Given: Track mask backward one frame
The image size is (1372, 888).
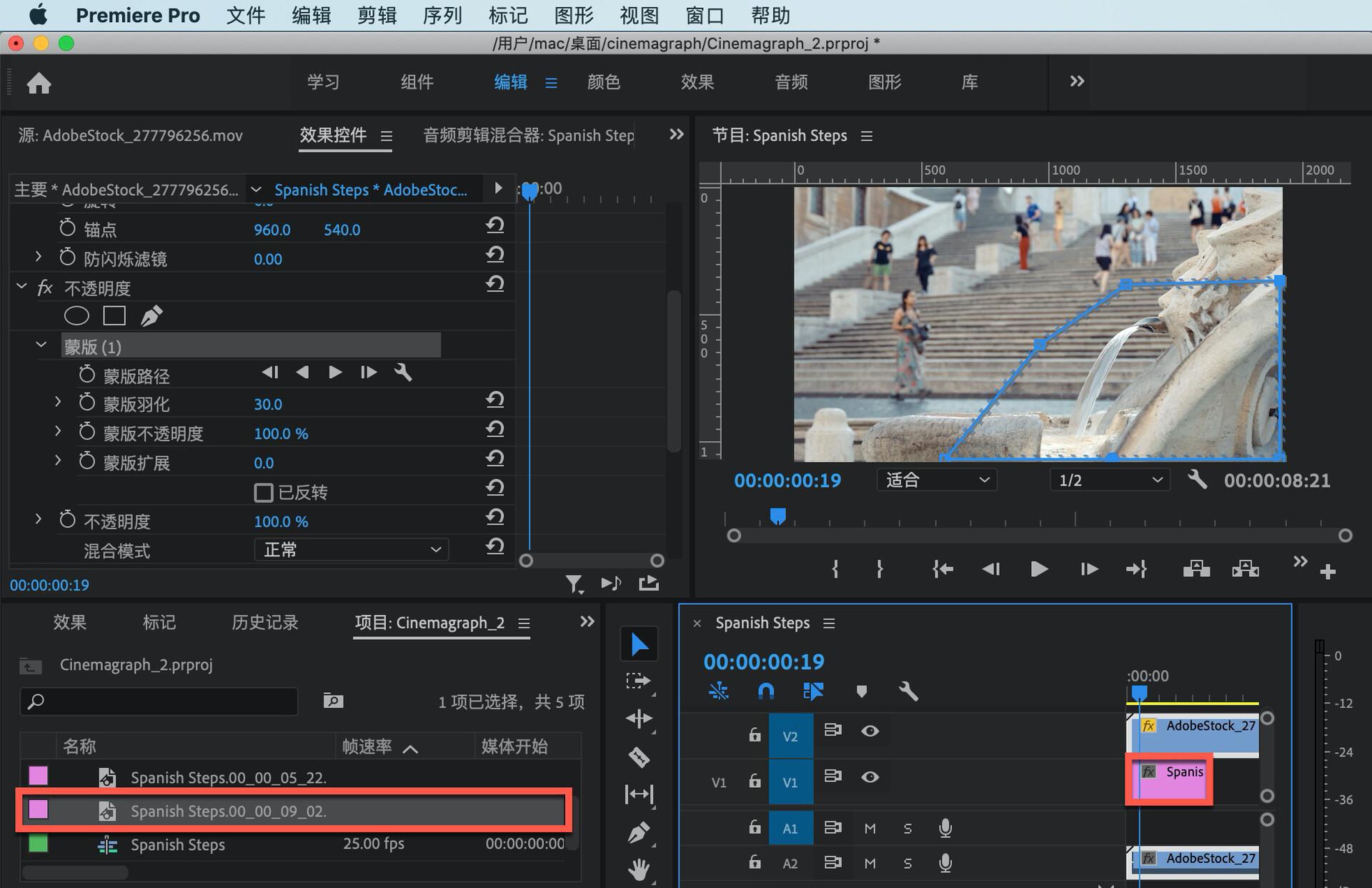Looking at the screenshot, I should click(x=269, y=372).
